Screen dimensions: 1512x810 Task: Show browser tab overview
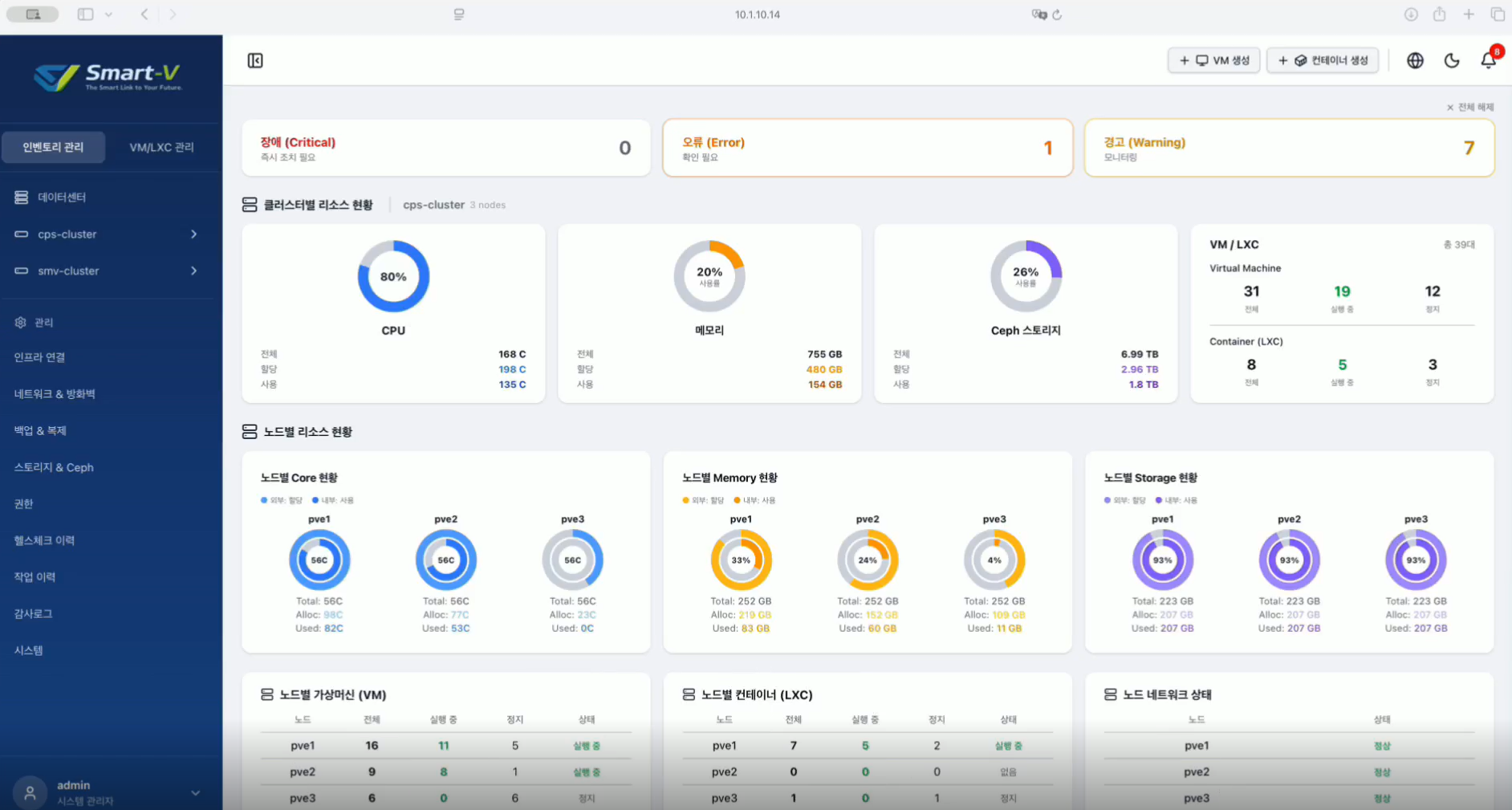[1498, 14]
